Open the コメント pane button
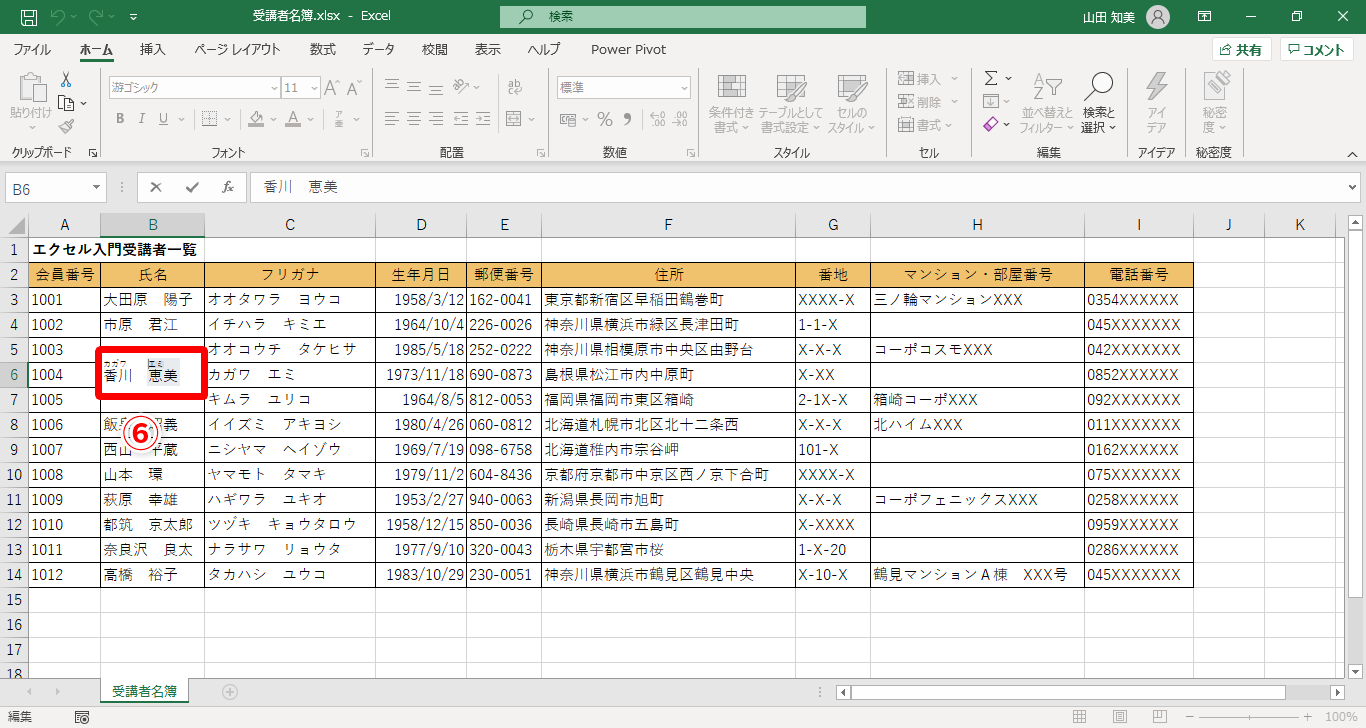 [x=1316, y=50]
